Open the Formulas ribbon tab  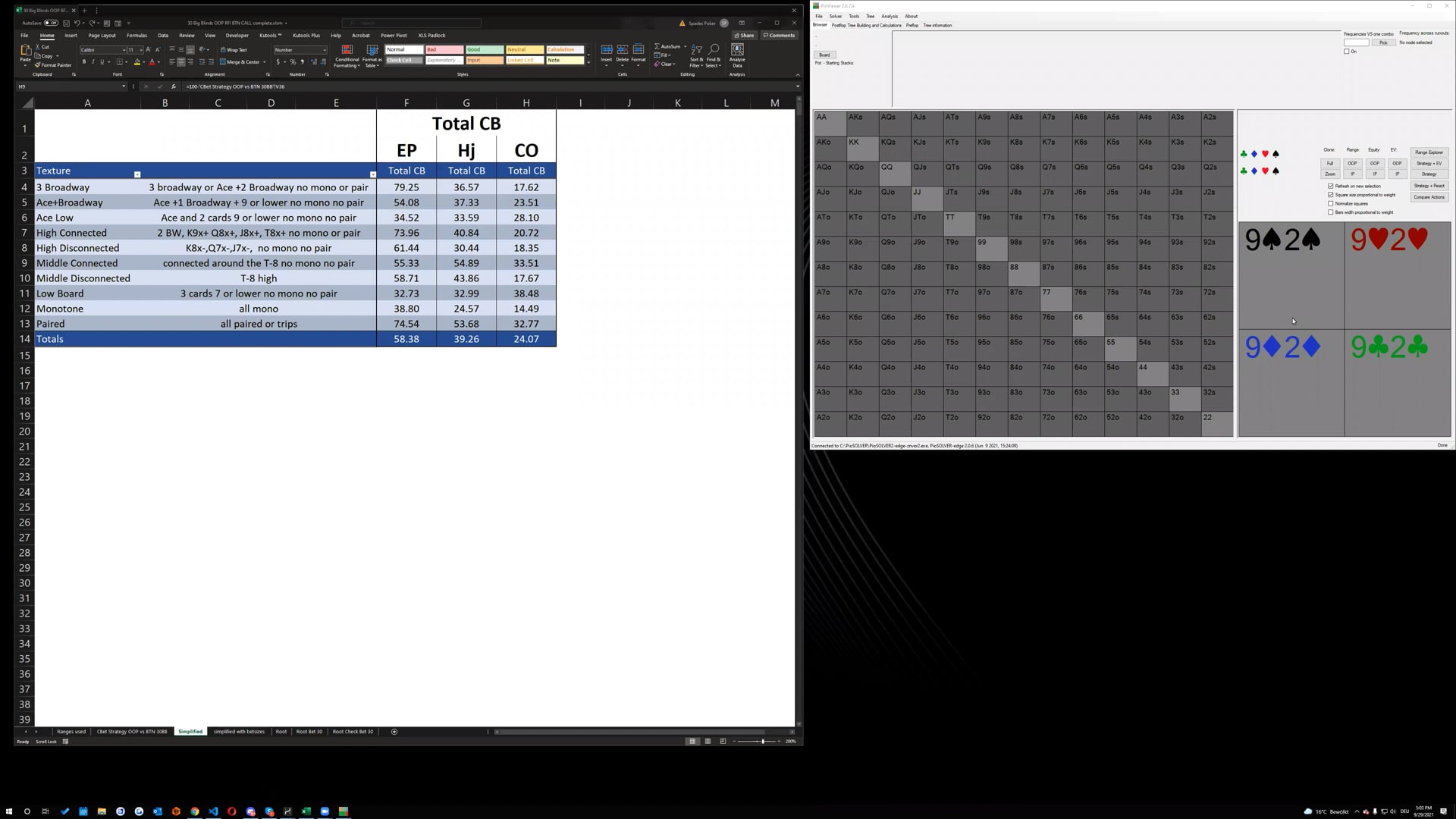click(136, 36)
